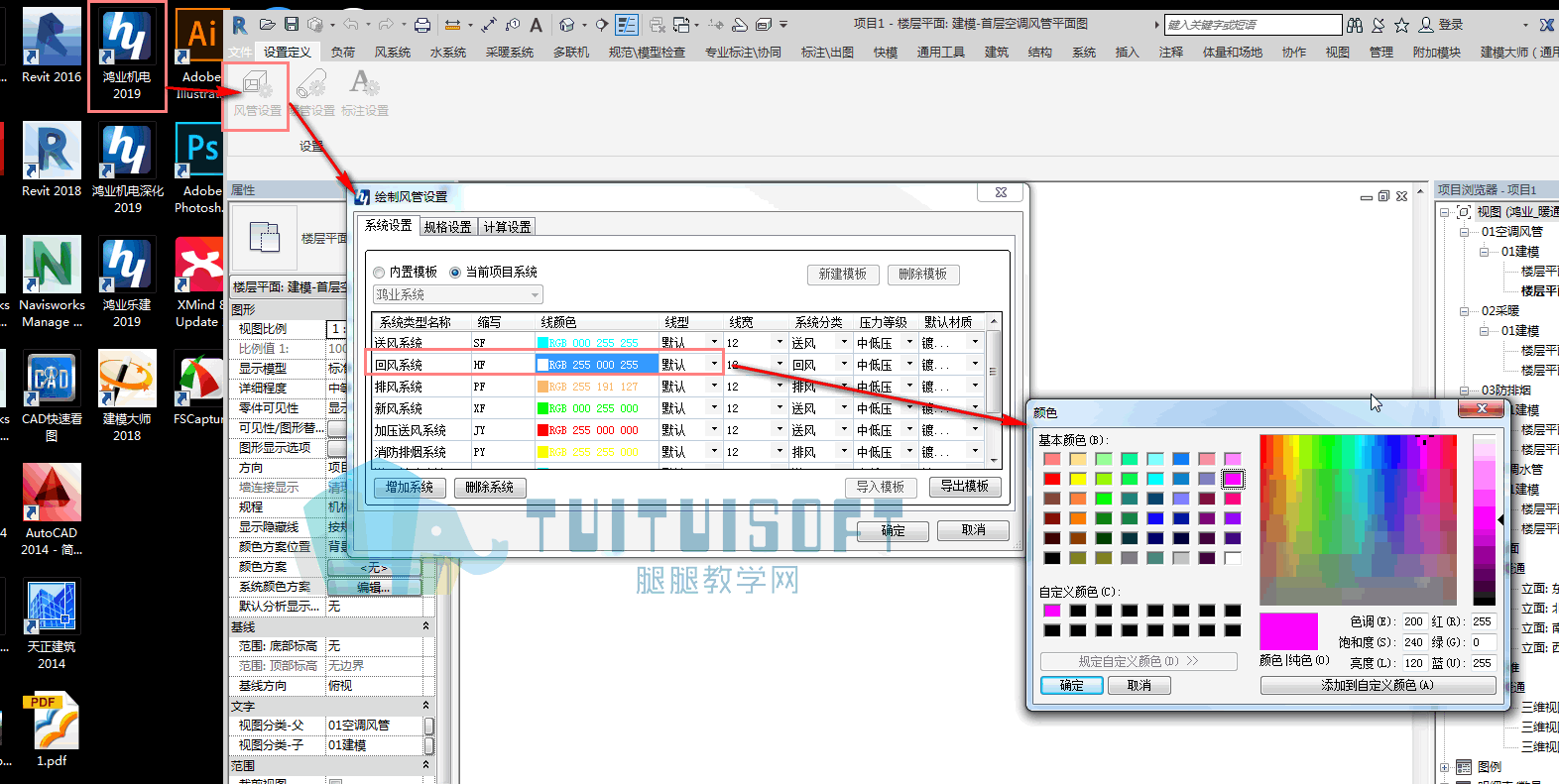
Task: Launch 鸿业乐建 2019 desktop shortcut
Action: (x=127, y=283)
